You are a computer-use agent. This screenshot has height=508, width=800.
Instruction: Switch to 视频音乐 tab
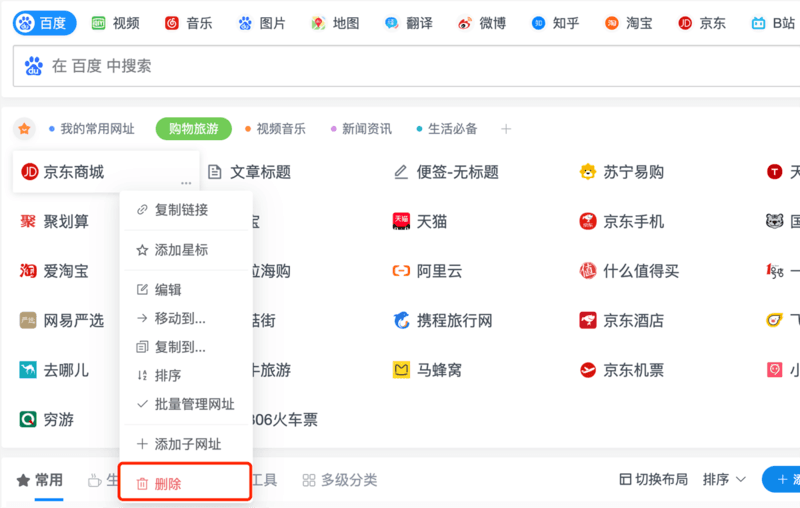click(275, 129)
